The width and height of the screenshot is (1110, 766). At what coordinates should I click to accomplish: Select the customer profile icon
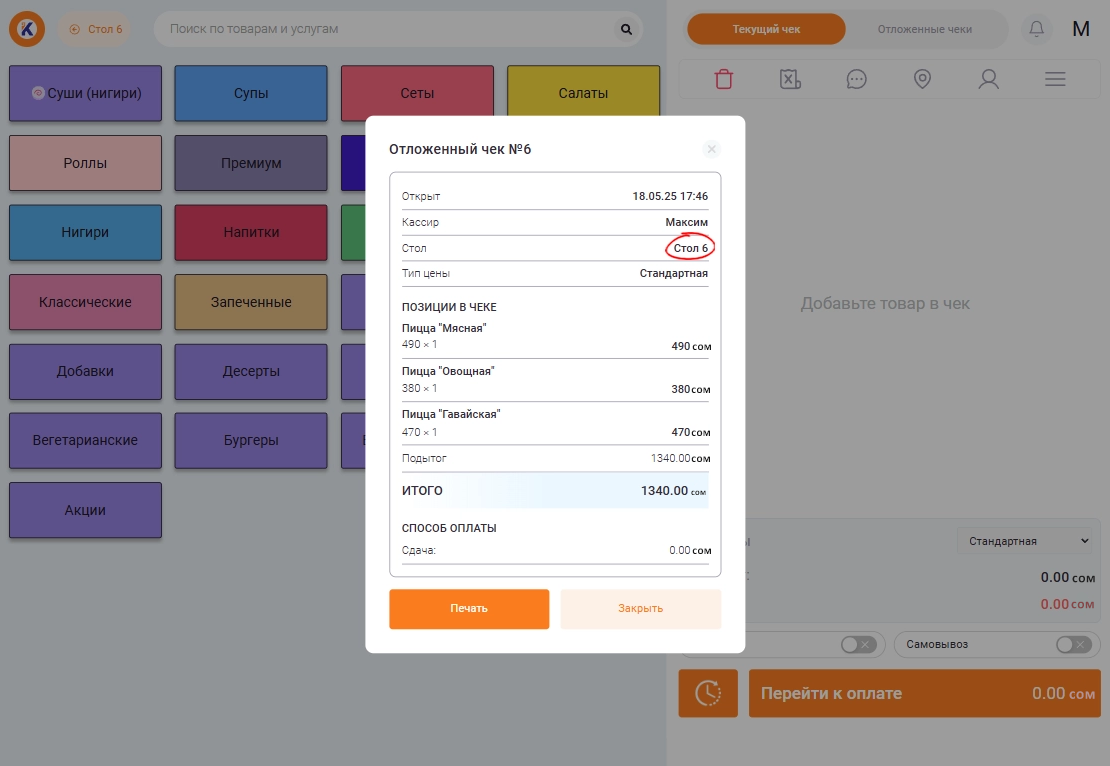[988, 79]
